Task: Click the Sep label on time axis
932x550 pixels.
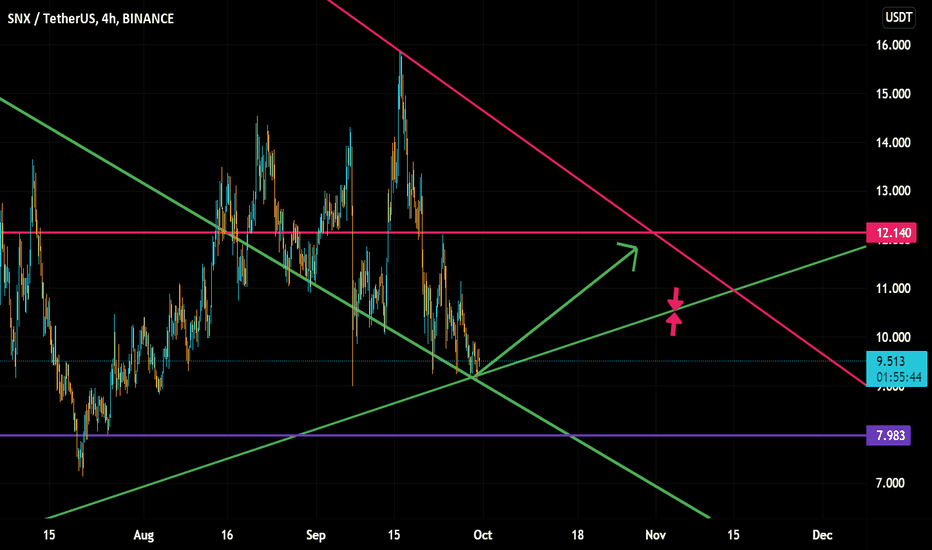Action: click(316, 535)
